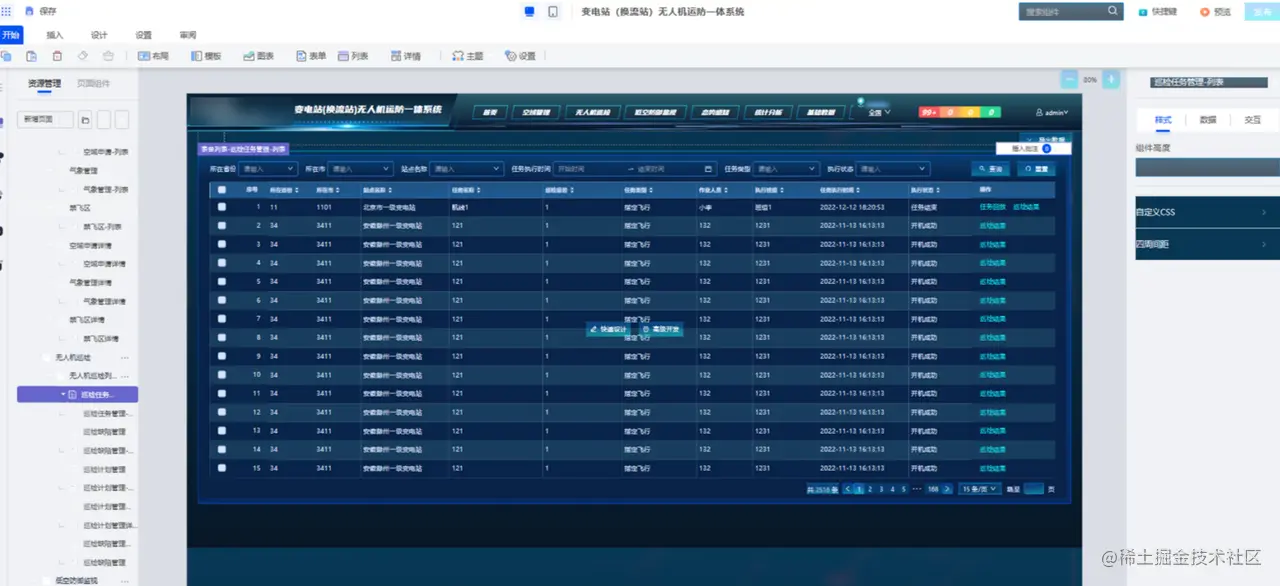This screenshot has height=586, width=1280.
Task: Click the search magnifier icon in top bar
Action: tap(1113, 11)
